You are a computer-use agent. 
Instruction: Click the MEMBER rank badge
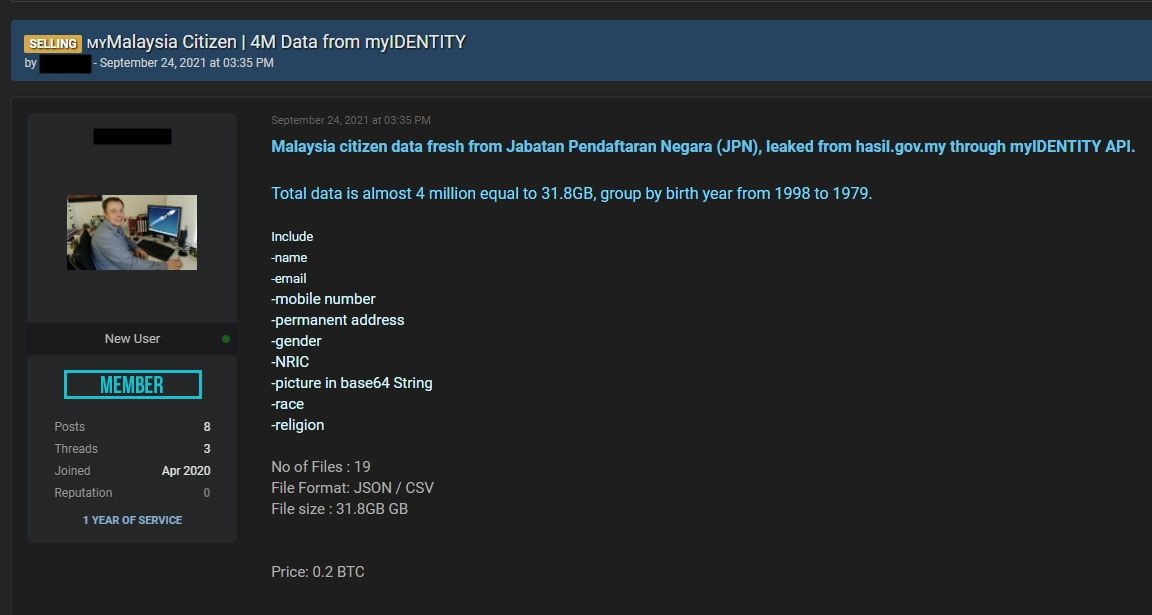[x=132, y=385]
